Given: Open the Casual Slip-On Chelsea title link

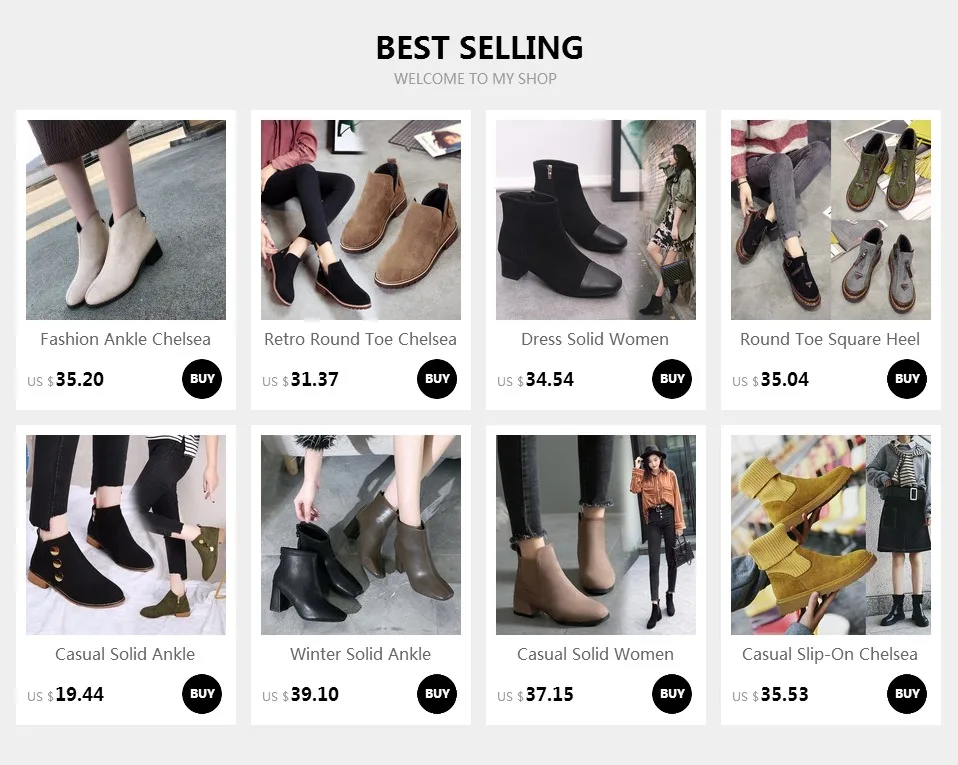Looking at the screenshot, I should [x=830, y=654].
